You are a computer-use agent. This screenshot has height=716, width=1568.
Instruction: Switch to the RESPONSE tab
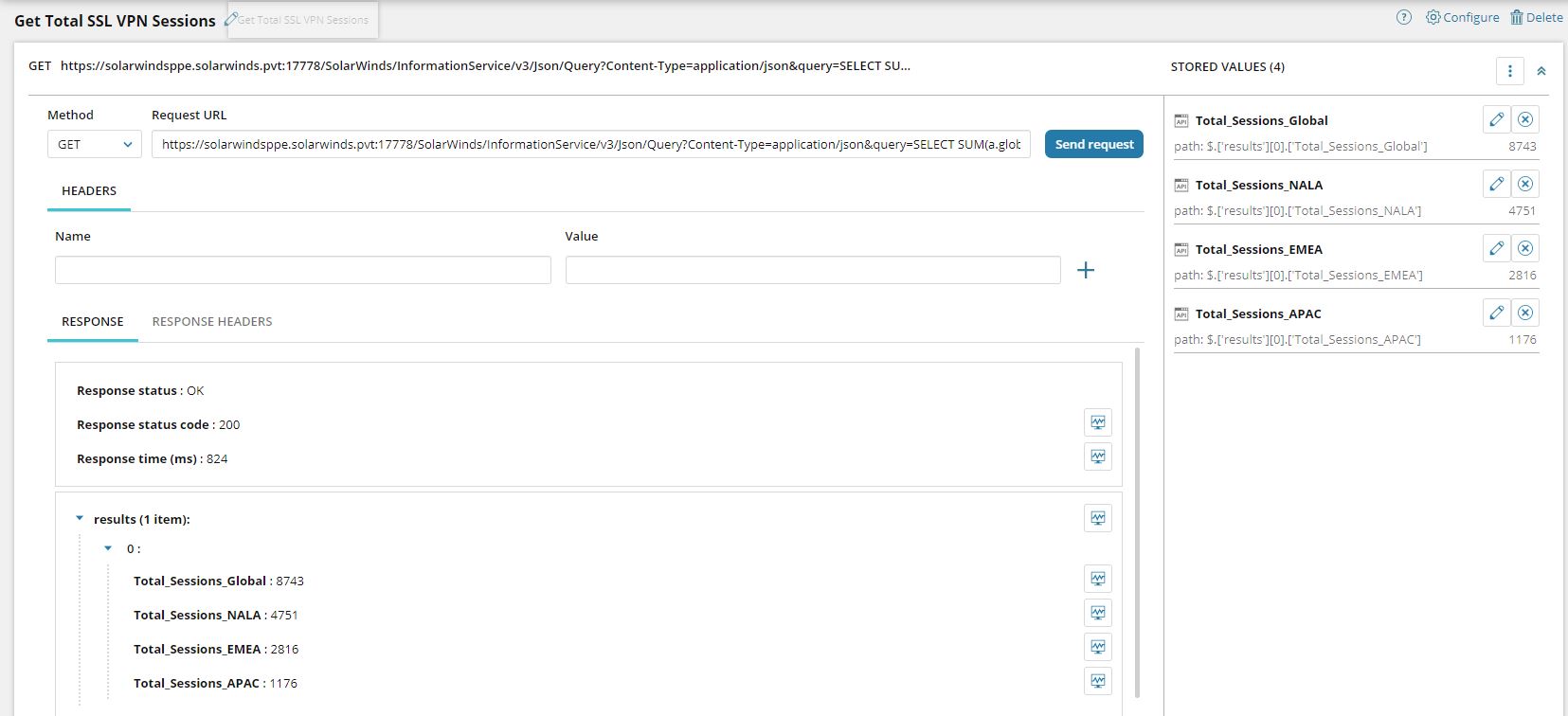[93, 322]
